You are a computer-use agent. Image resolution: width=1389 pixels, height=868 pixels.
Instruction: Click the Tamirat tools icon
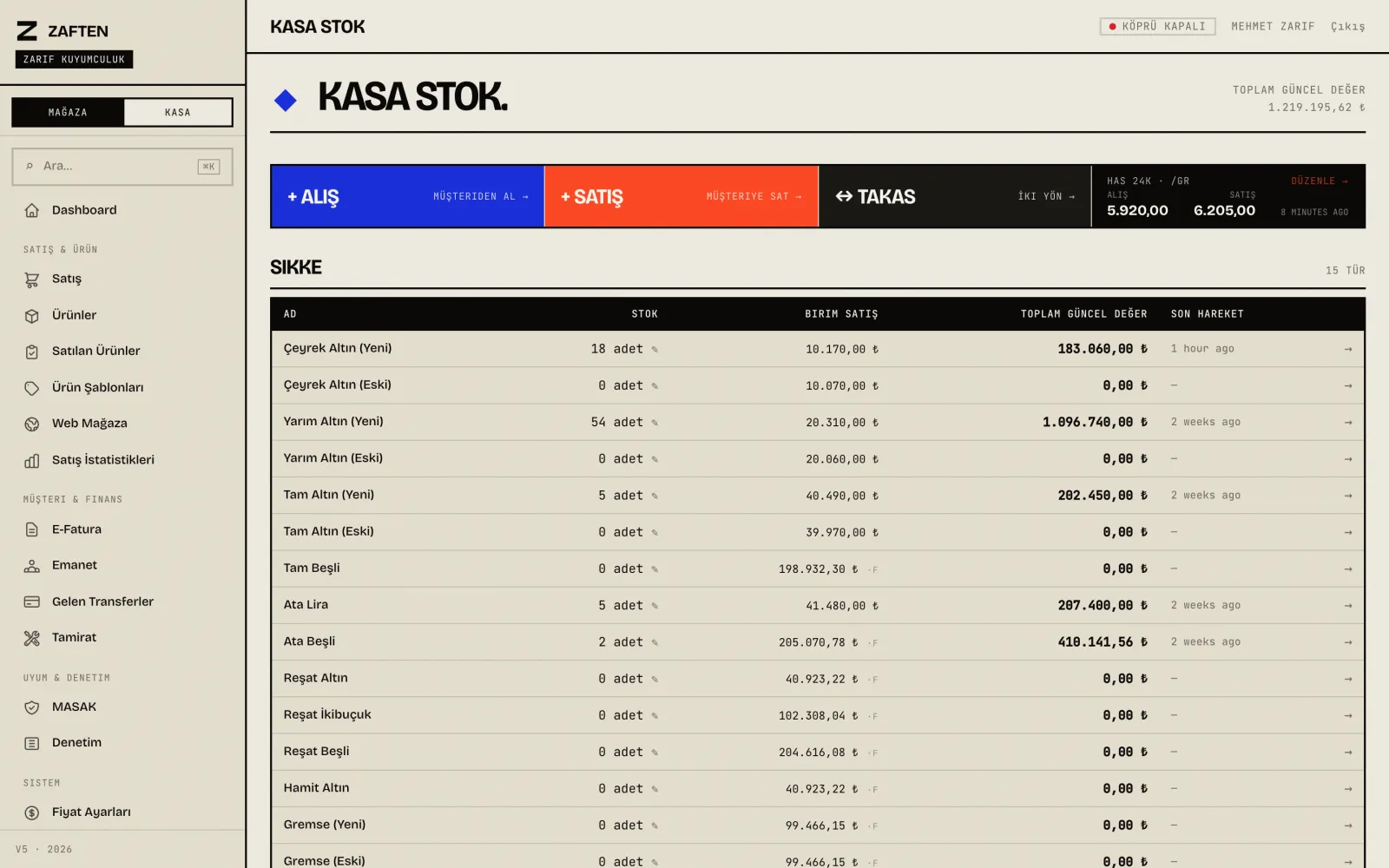pyautogui.click(x=32, y=638)
